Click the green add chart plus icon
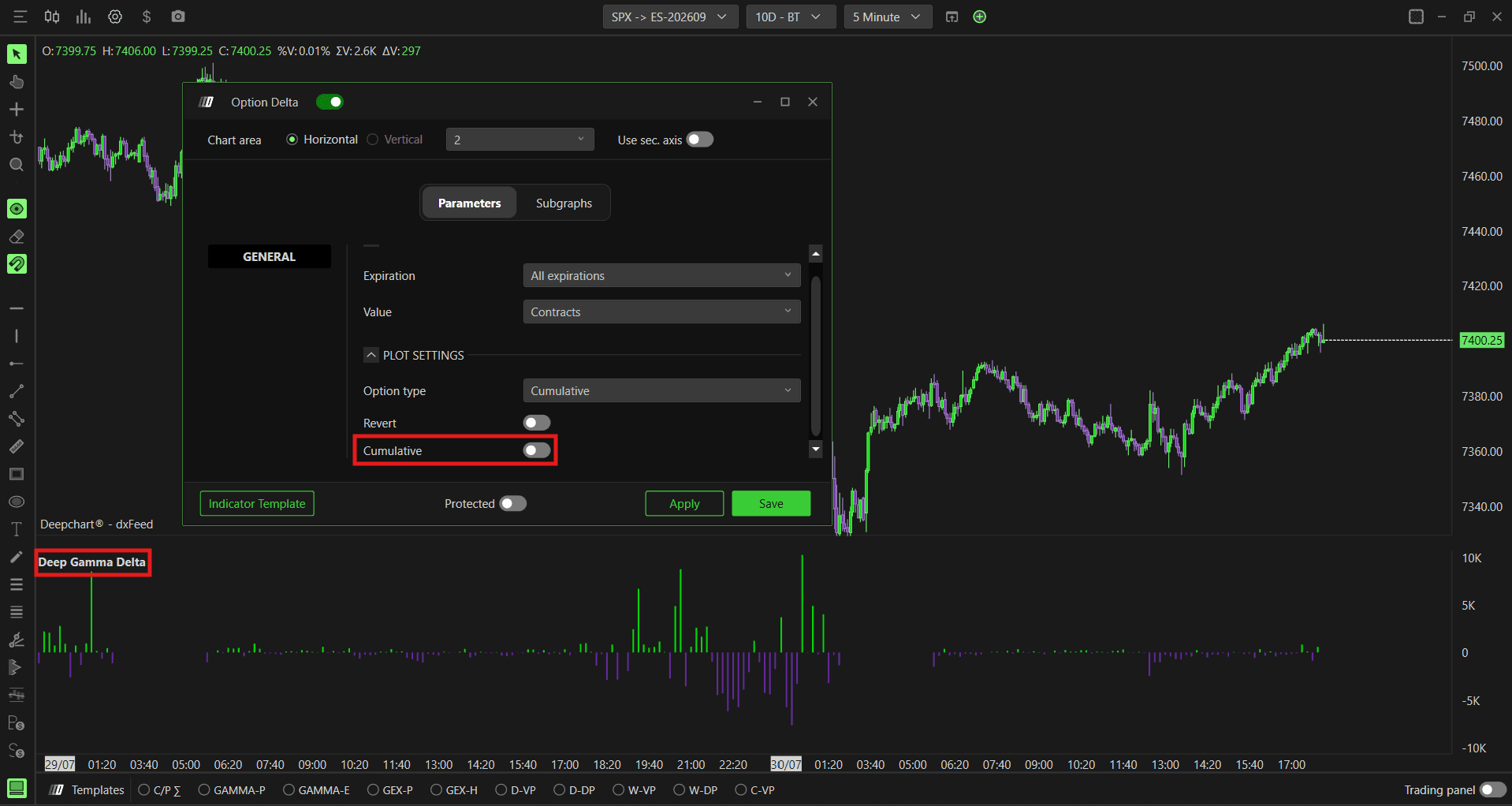 point(980,17)
